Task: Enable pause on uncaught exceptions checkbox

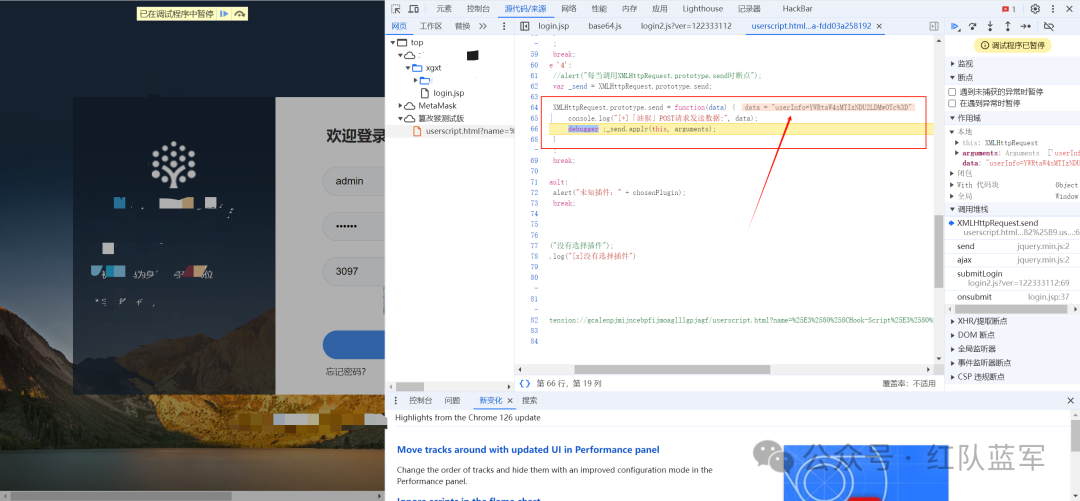Action: pyautogui.click(x=952, y=91)
